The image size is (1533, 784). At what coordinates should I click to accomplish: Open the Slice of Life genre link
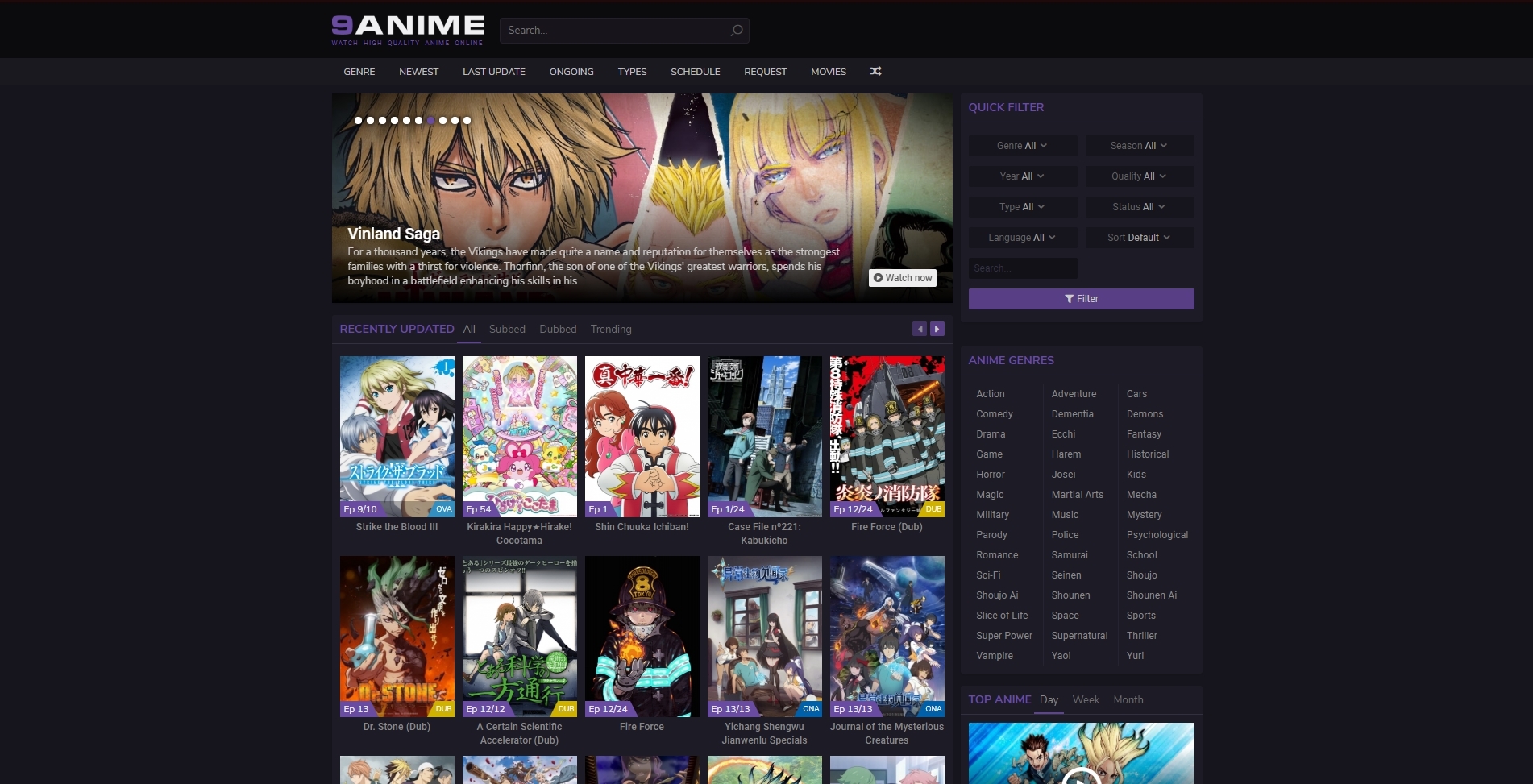(x=1002, y=616)
